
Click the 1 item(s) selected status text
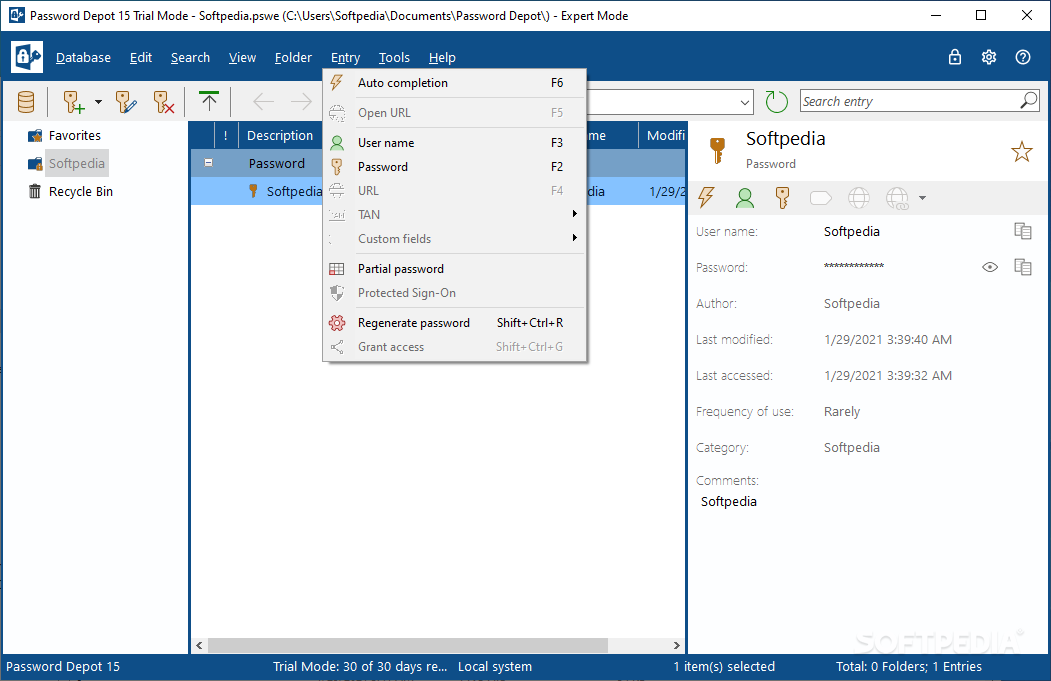pos(724,667)
